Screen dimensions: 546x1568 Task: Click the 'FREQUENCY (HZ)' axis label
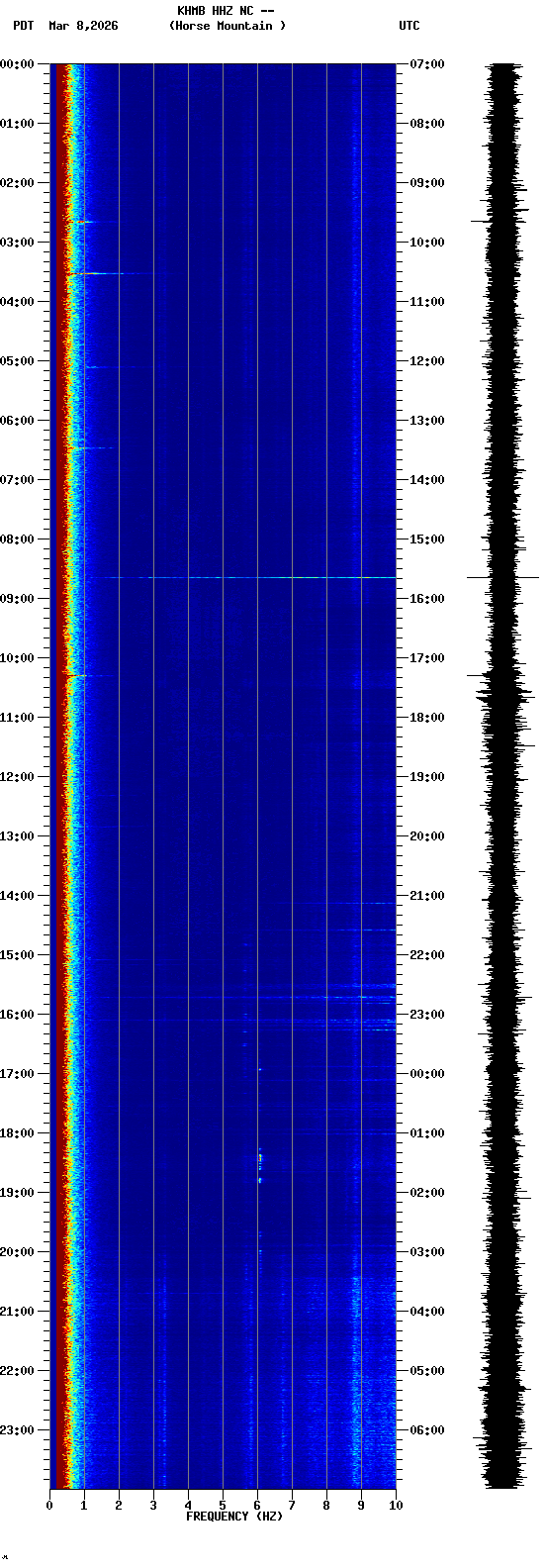pos(234,1517)
